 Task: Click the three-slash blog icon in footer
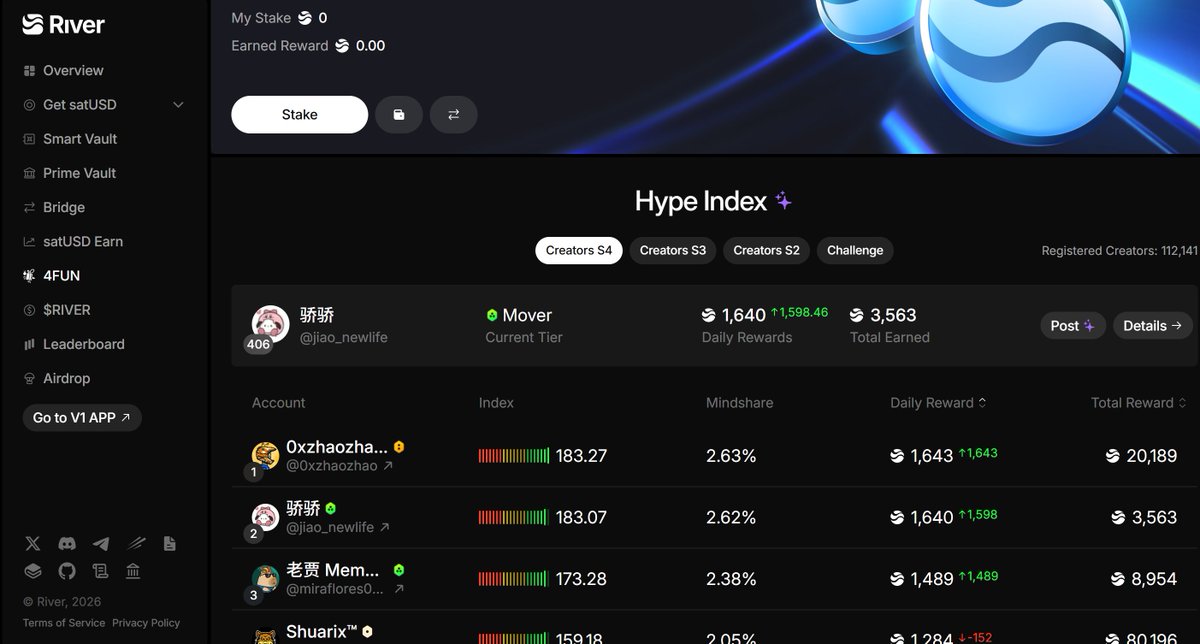[x=135, y=543]
